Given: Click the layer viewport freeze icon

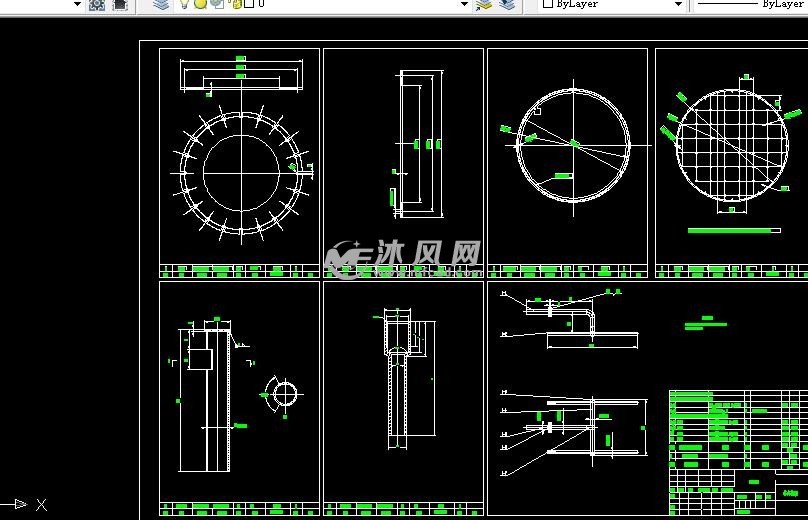Looking at the screenshot, I should [x=217, y=4].
